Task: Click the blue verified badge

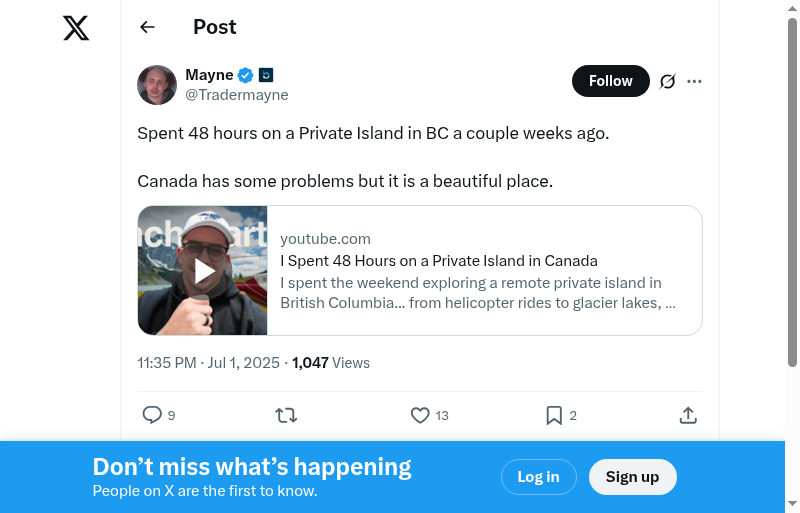Action: pyautogui.click(x=245, y=75)
